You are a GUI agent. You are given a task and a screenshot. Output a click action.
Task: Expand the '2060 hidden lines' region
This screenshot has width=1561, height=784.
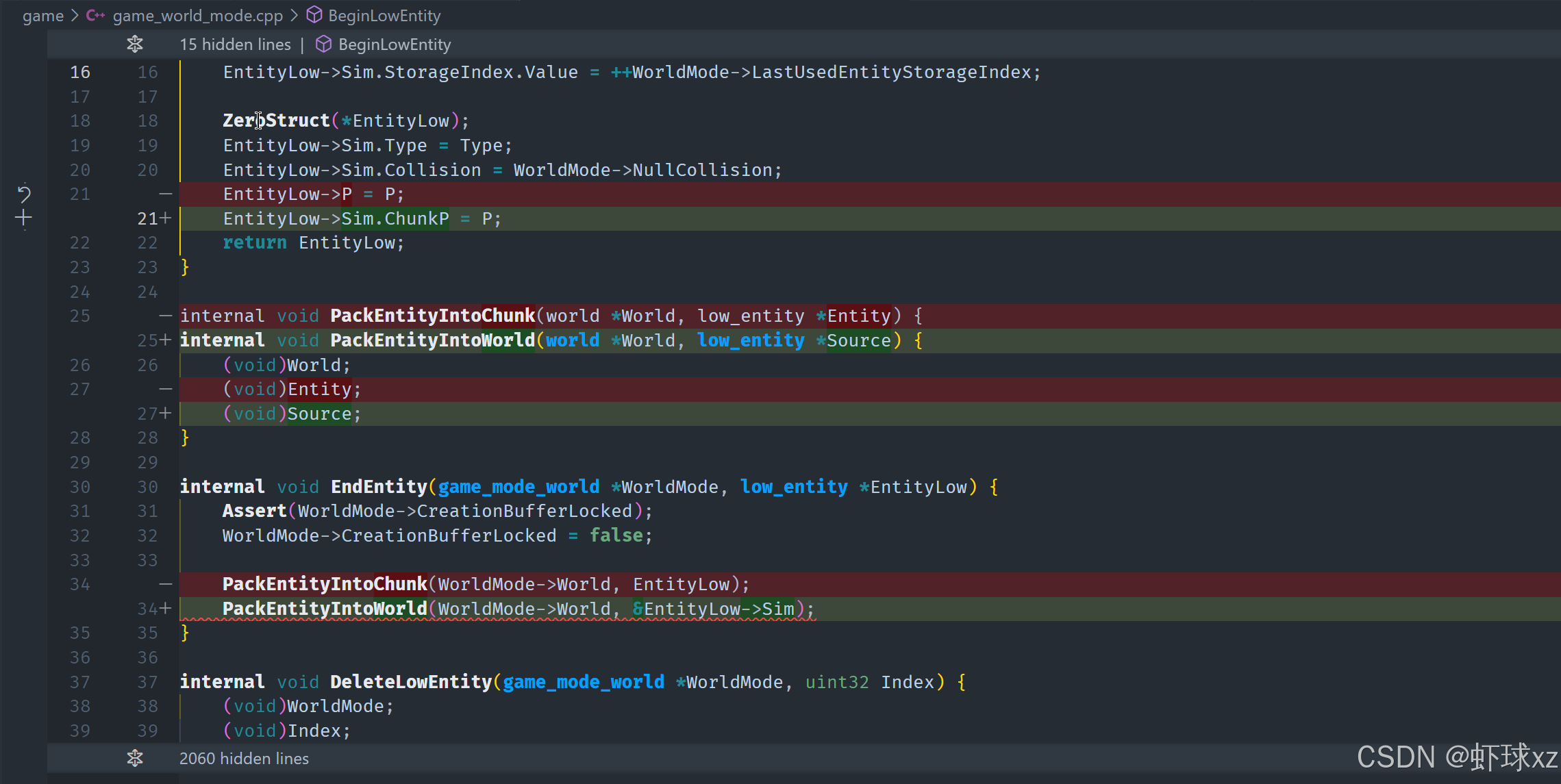pyautogui.click(x=244, y=759)
